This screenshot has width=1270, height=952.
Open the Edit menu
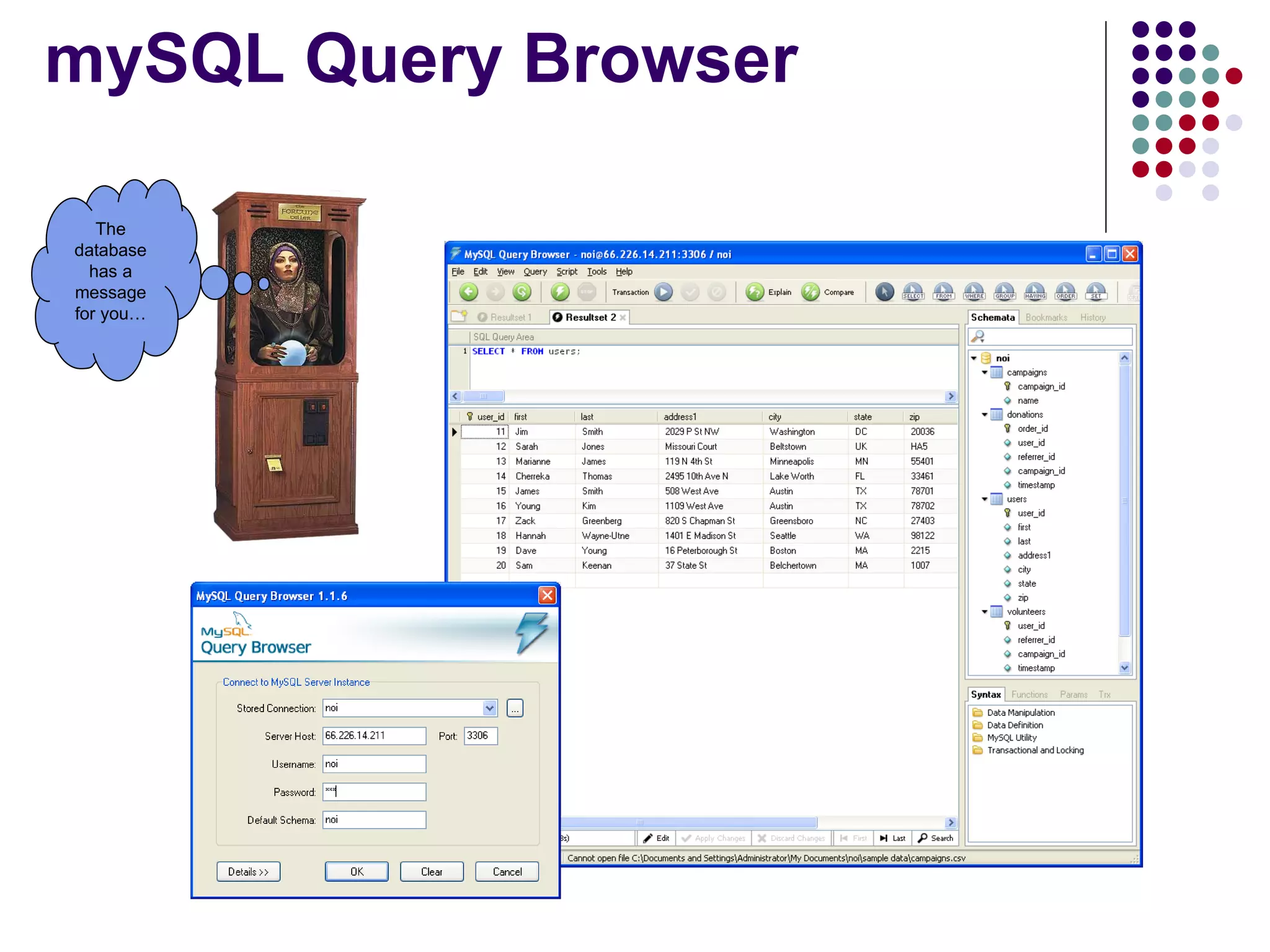coord(480,271)
